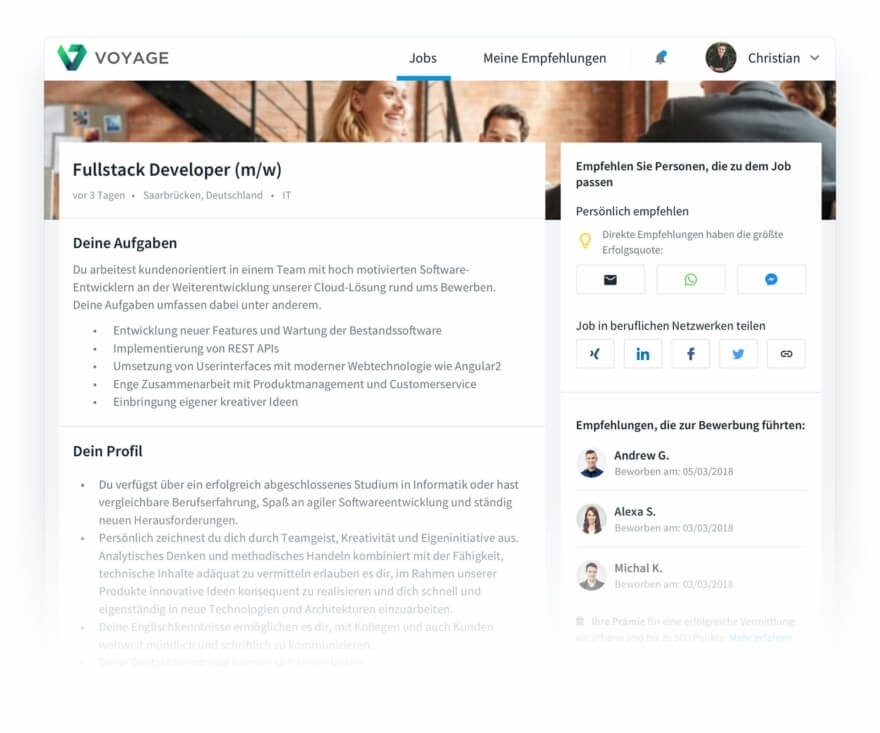Share job on Xing network
Image resolution: width=880 pixels, height=733 pixels.
[595, 354]
